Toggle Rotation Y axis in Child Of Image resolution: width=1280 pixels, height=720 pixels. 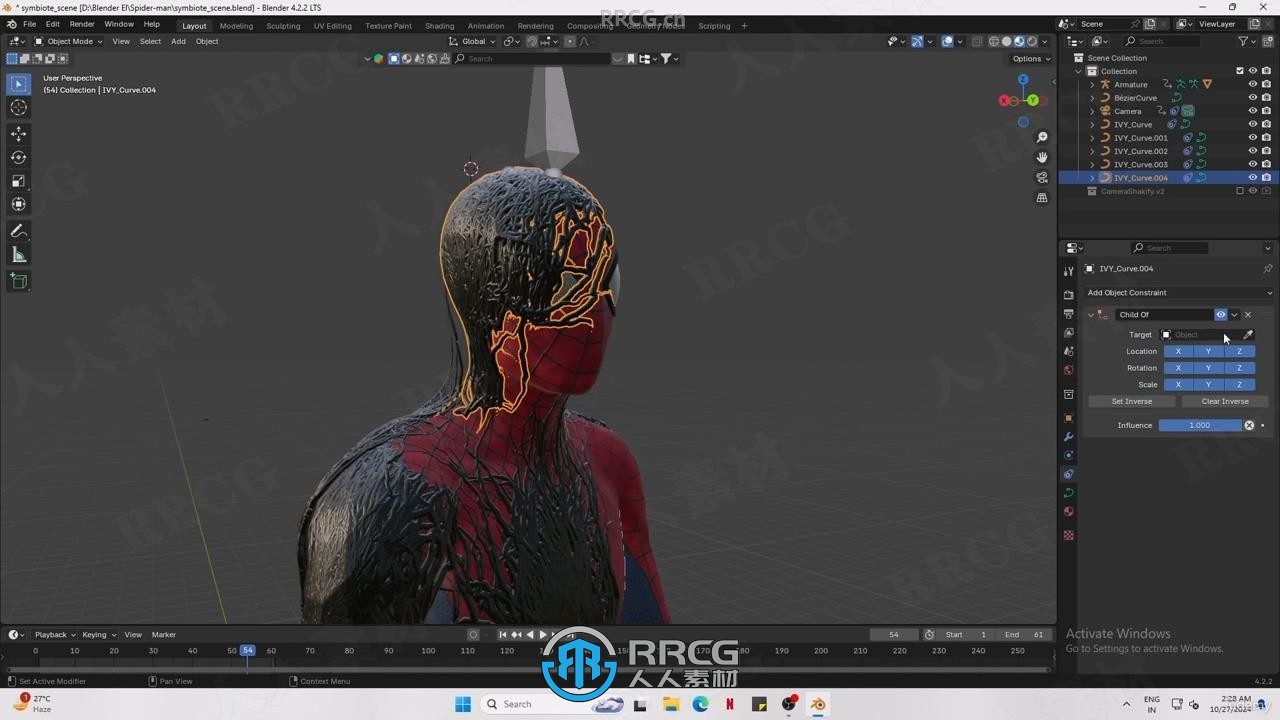pyautogui.click(x=1208, y=368)
